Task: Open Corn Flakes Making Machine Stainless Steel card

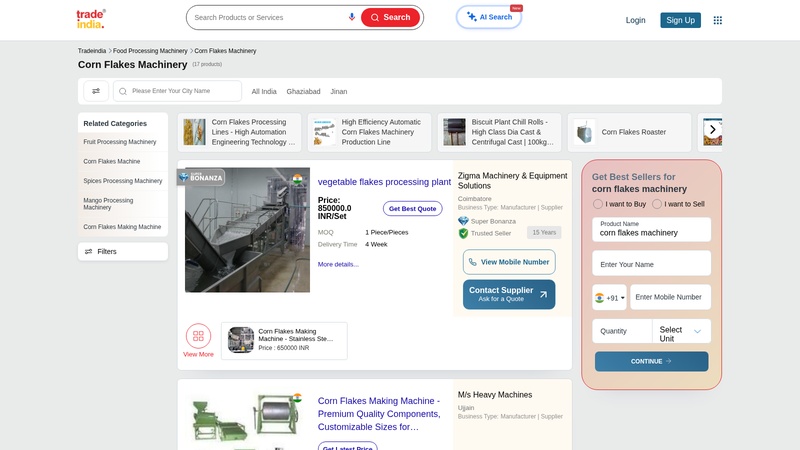Action: 284,340
